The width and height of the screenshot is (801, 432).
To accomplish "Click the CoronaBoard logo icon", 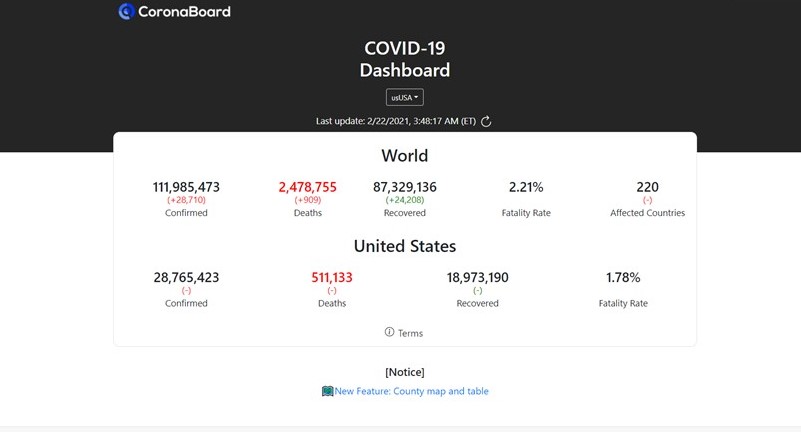I will pyautogui.click(x=126, y=12).
